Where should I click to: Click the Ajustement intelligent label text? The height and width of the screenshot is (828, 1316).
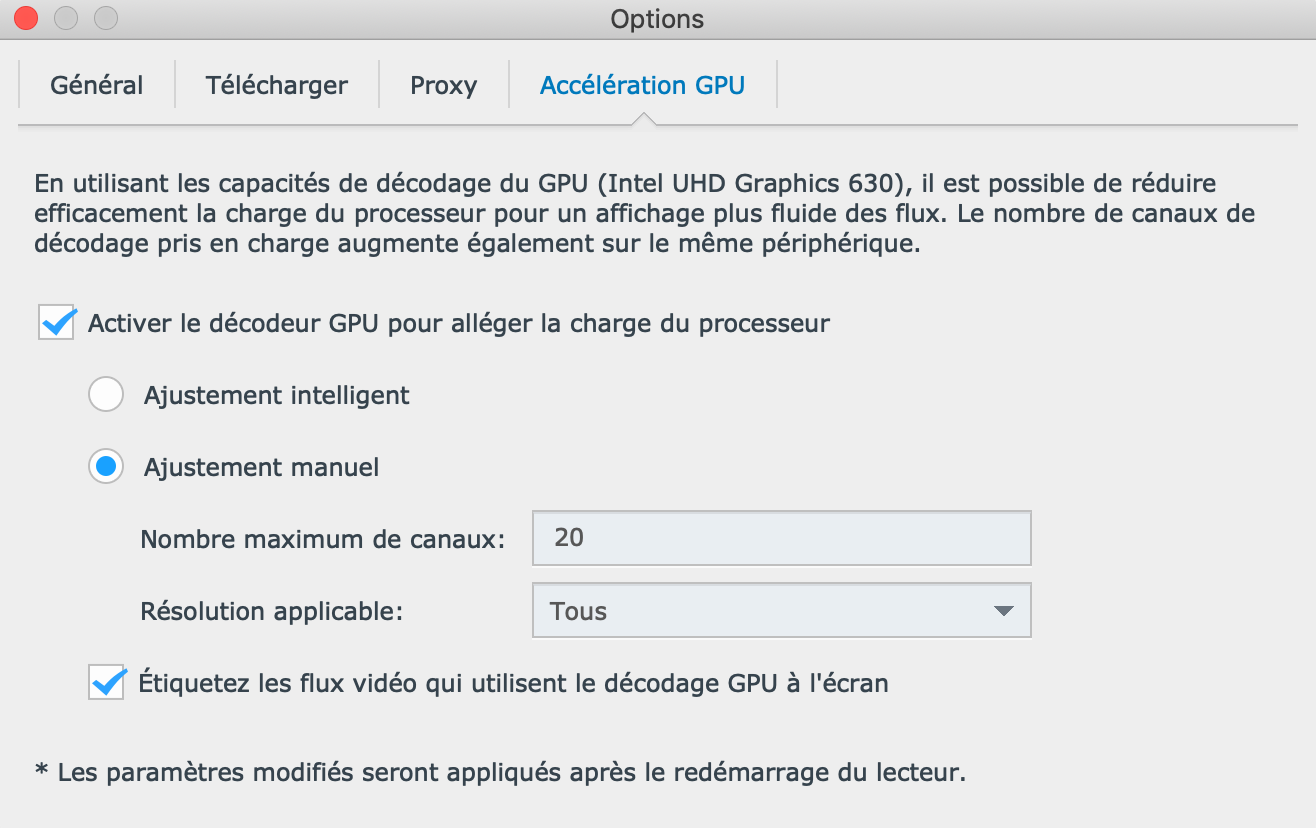(x=277, y=396)
